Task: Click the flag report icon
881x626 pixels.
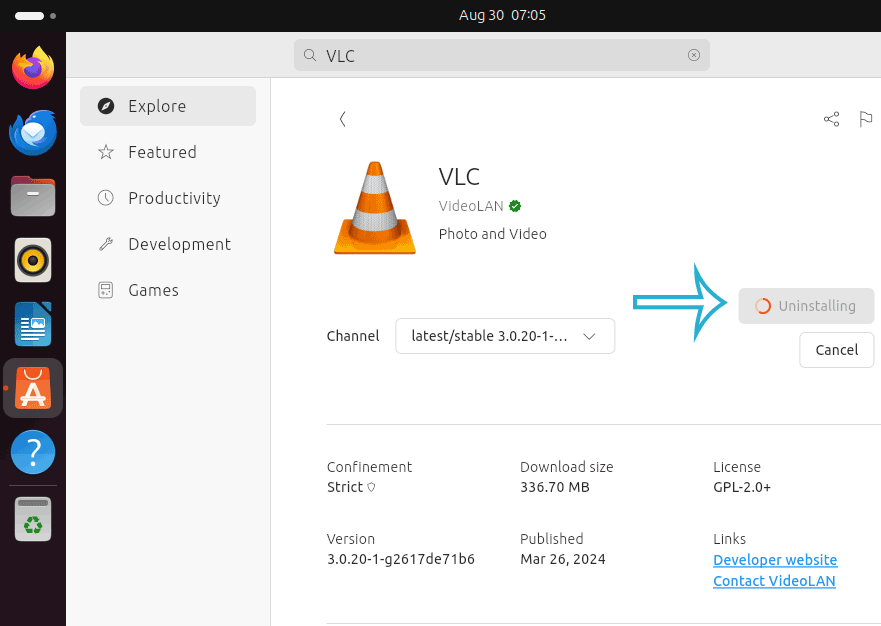Action: (x=866, y=119)
